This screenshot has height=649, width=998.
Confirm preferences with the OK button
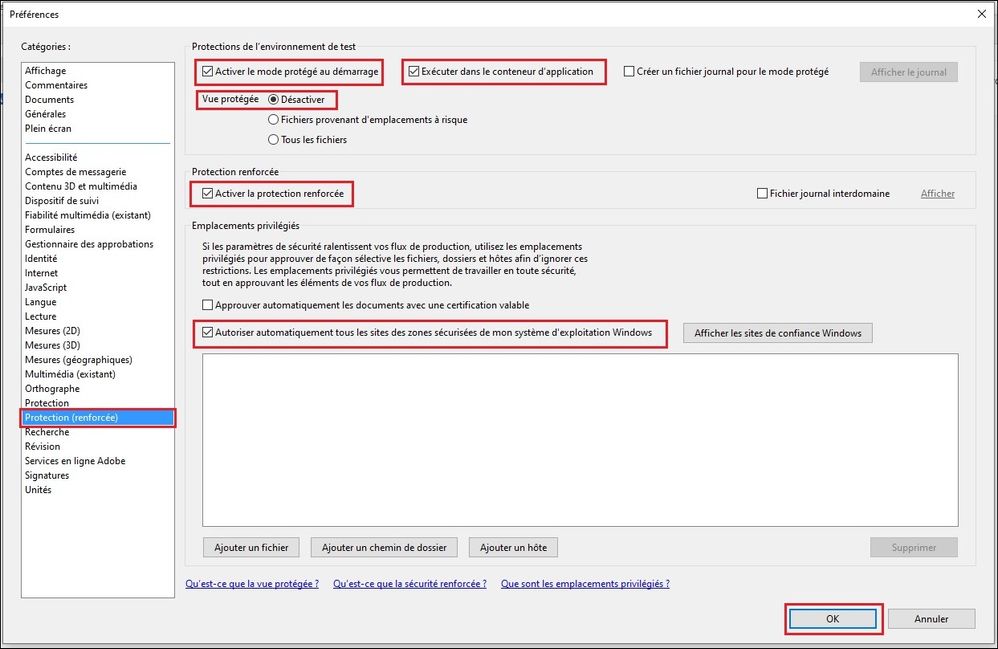833,618
